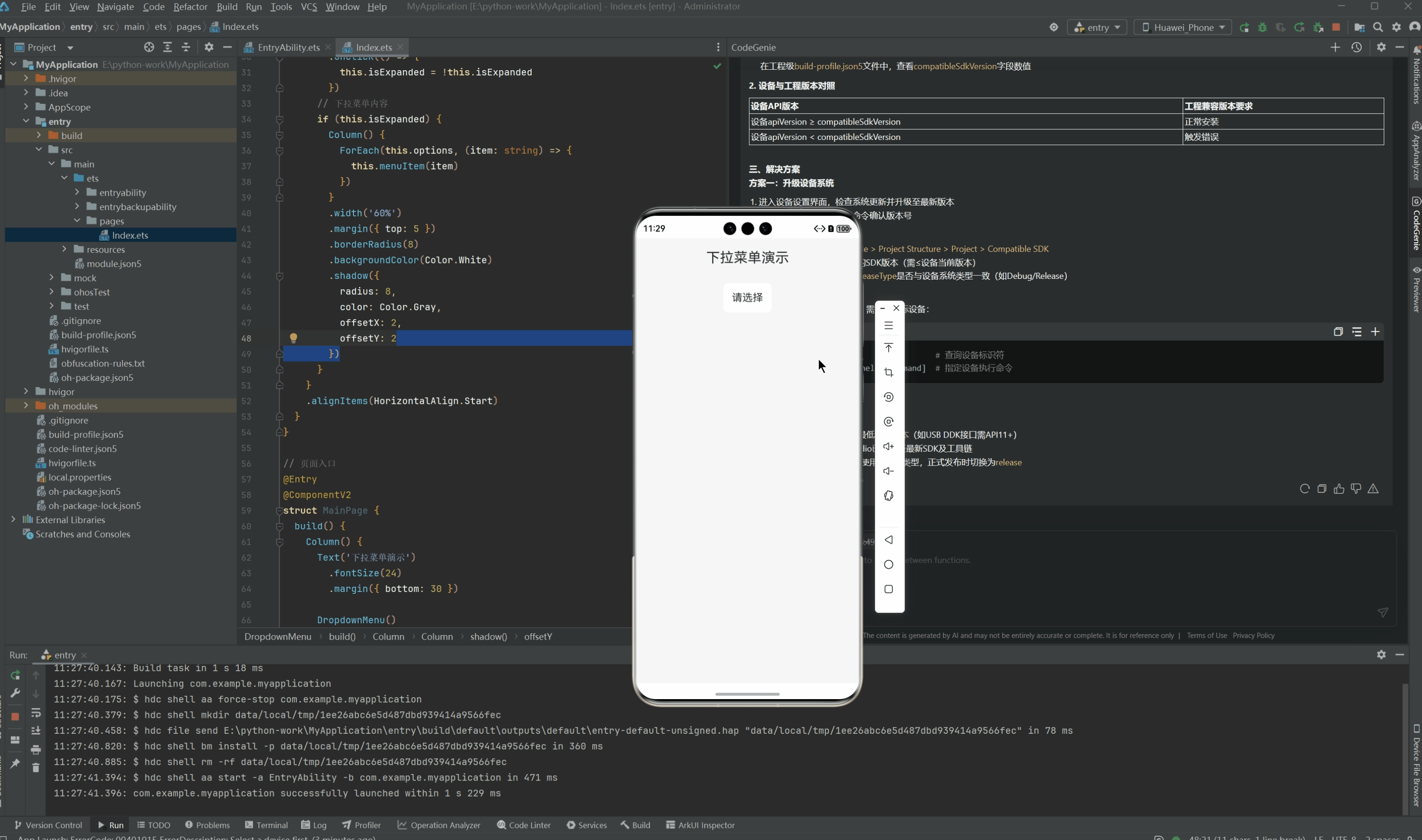1422x840 pixels.
Task: Toggle soft-wrap in Run console
Action: pos(36,713)
